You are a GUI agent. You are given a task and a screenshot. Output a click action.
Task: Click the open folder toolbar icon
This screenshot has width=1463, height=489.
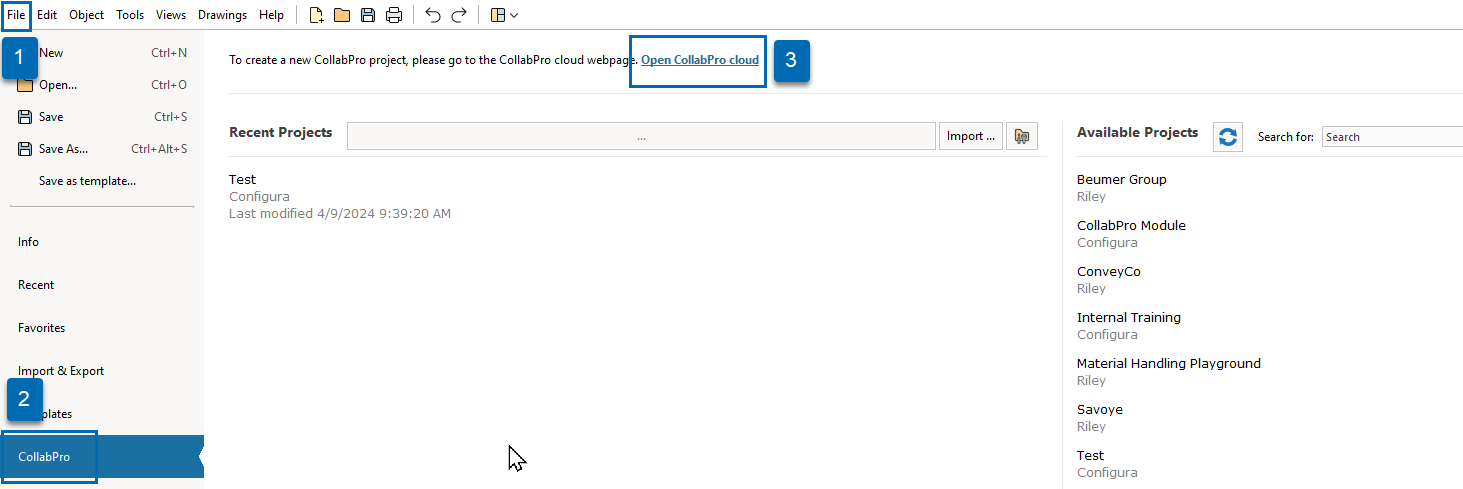point(342,15)
